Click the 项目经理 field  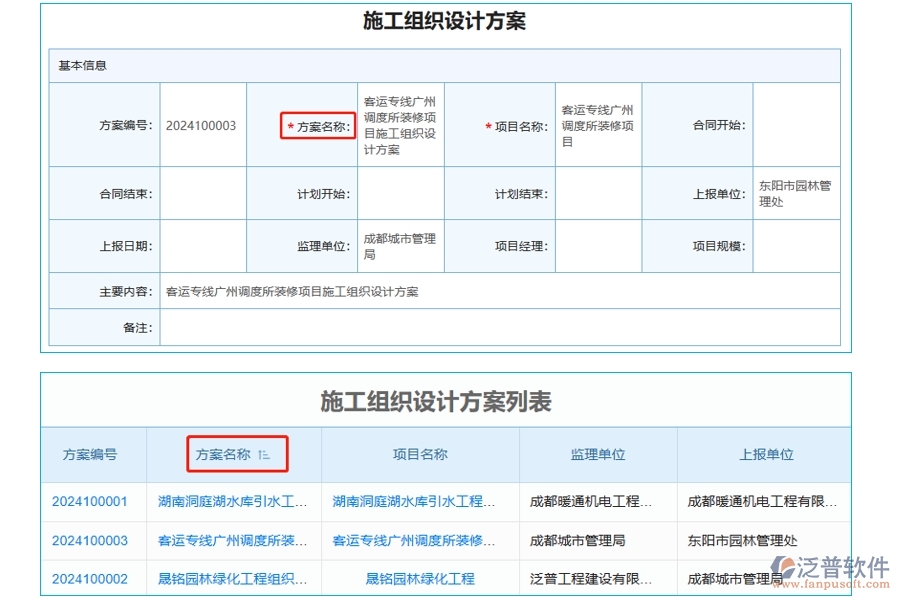(x=600, y=246)
